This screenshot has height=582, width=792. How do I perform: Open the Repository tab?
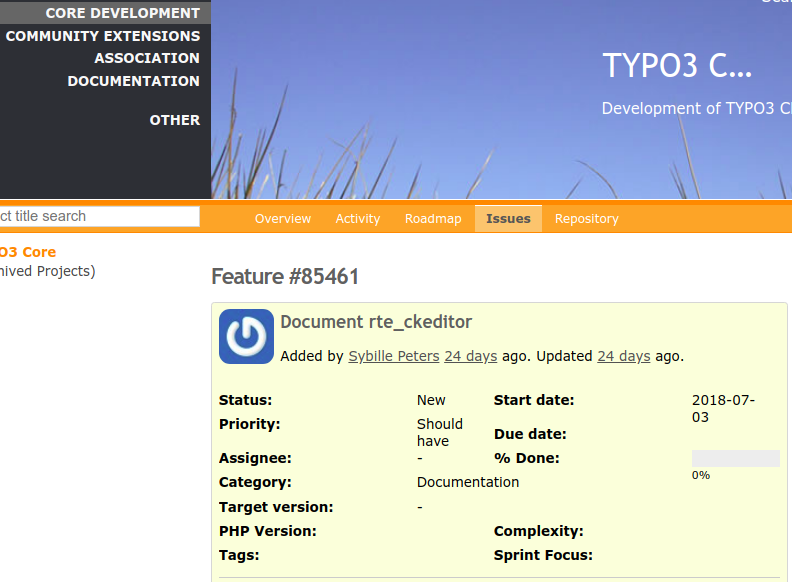(x=586, y=219)
